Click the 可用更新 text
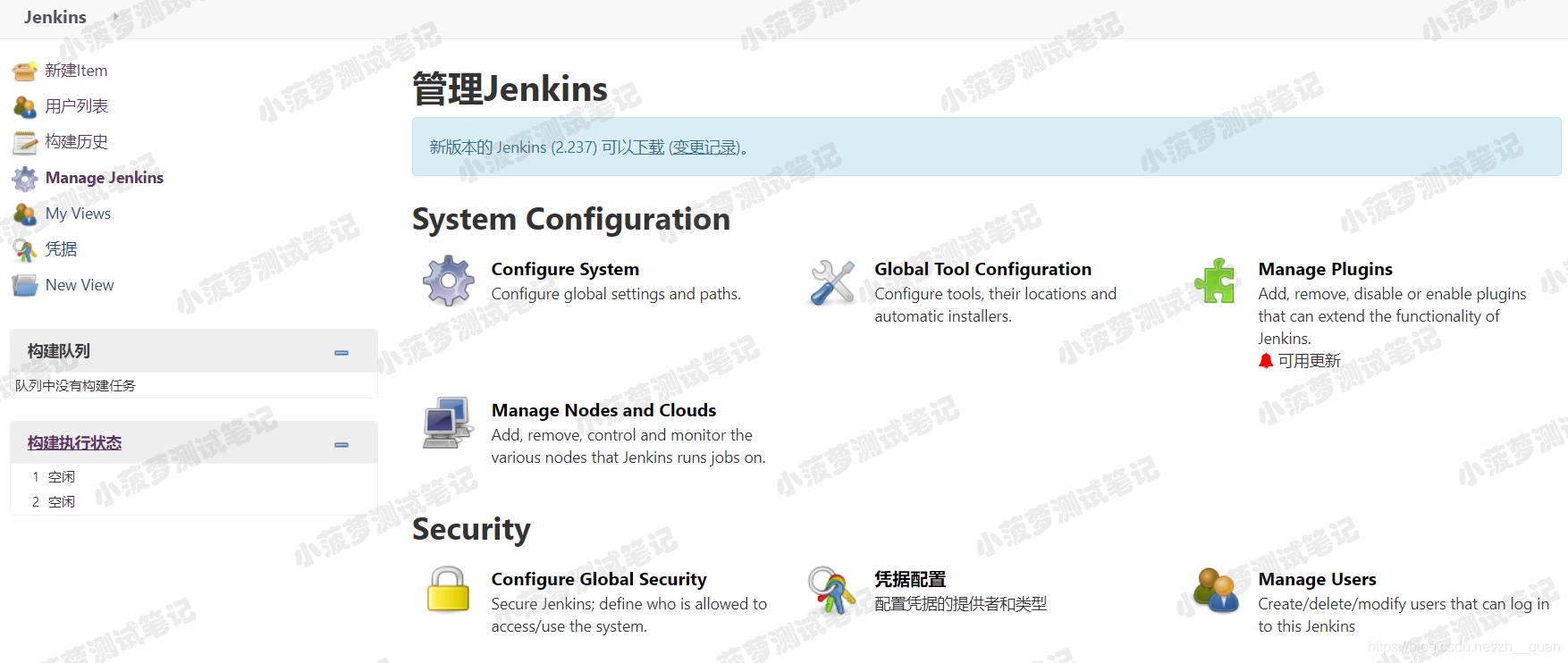This screenshot has width=1568, height=663. pyautogui.click(x=1309, y=361)
